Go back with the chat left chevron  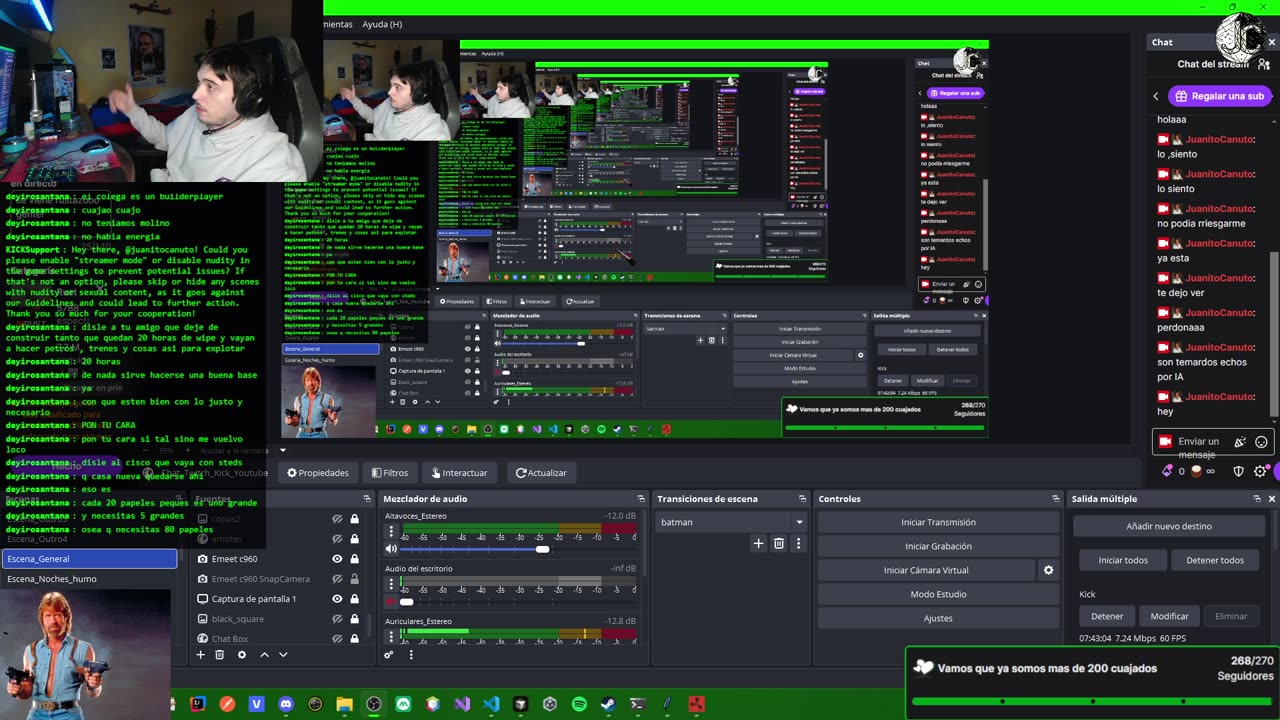pos(1156,96)
